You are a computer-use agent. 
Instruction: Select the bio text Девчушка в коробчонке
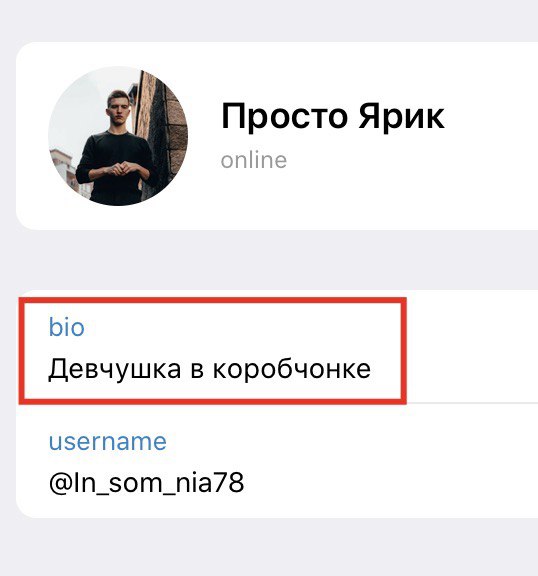pos(210,369)
